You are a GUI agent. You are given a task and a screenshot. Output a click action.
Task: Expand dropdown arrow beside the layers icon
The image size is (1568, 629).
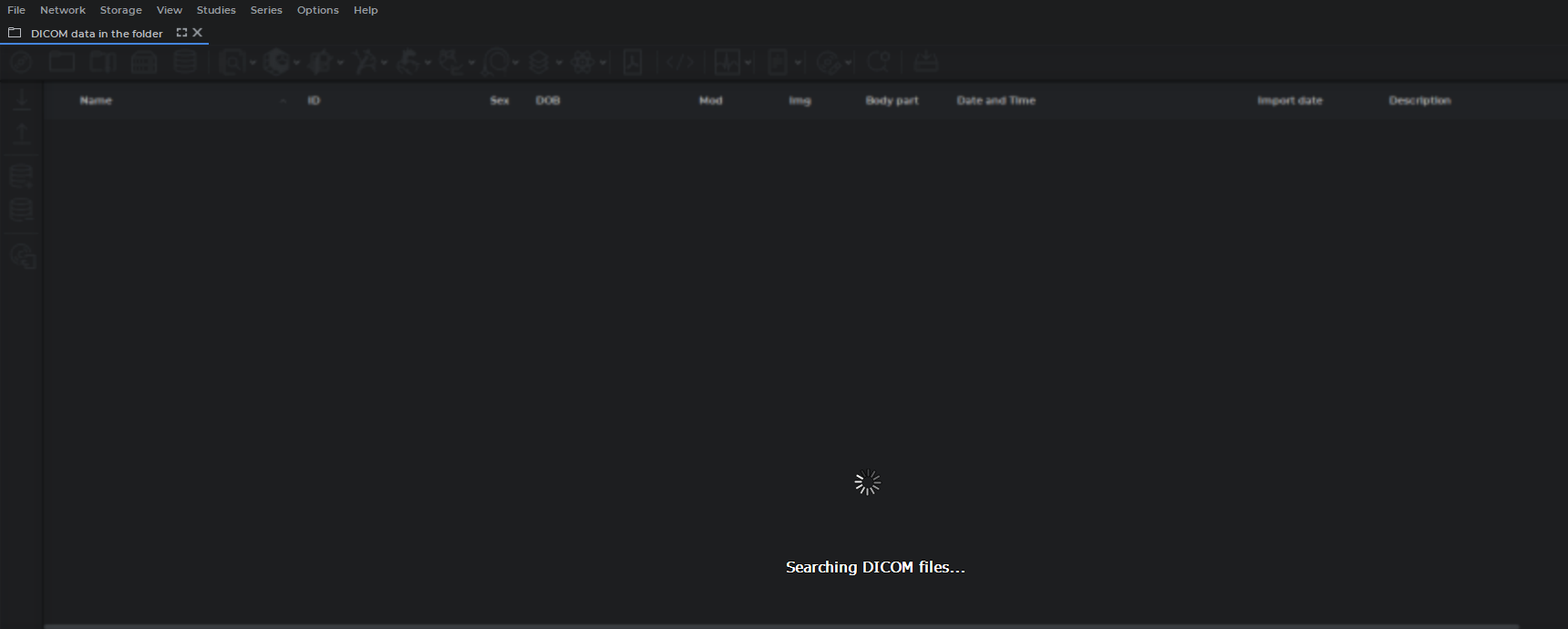(559, 63)
